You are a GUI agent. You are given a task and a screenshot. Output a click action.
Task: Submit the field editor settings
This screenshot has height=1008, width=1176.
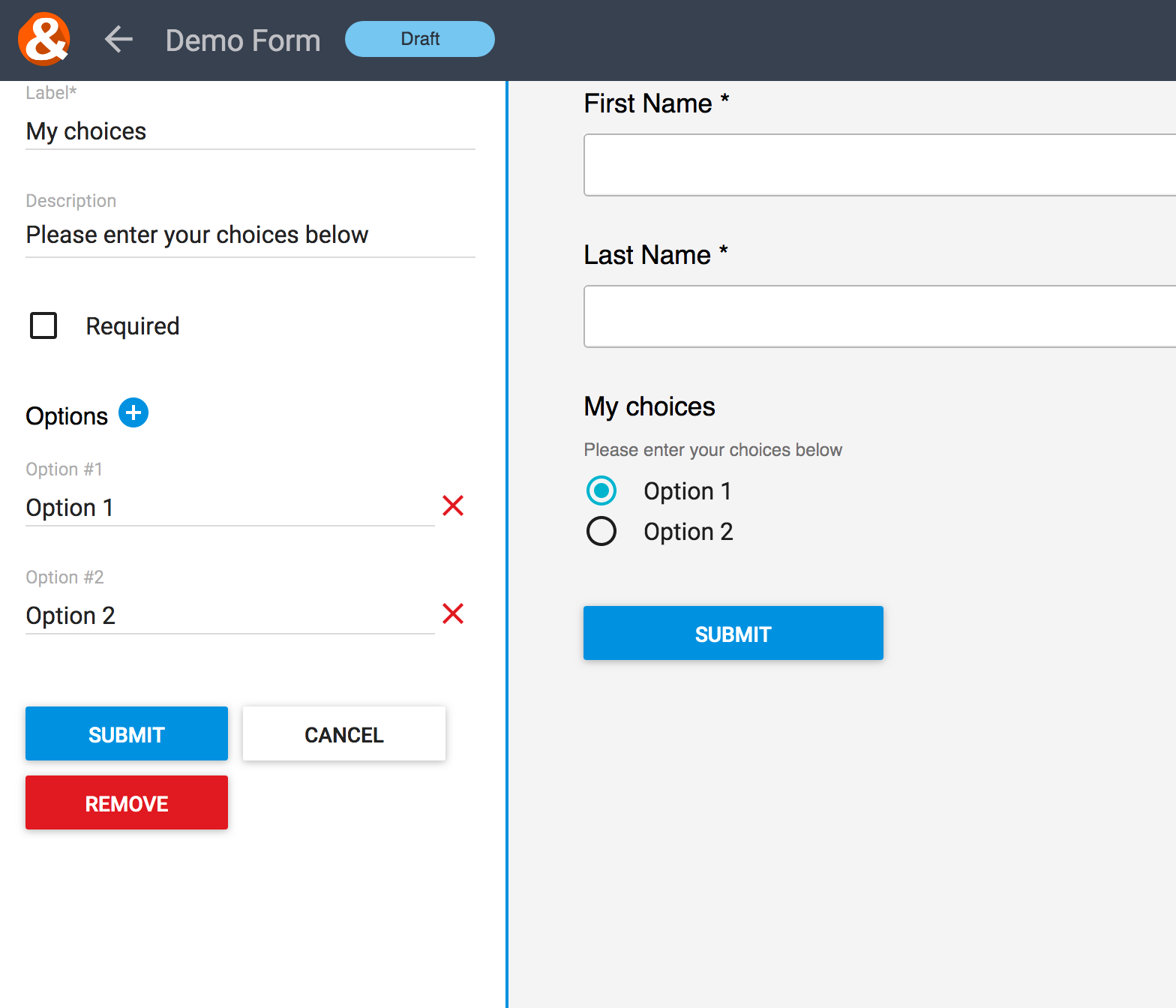point(127,733)
